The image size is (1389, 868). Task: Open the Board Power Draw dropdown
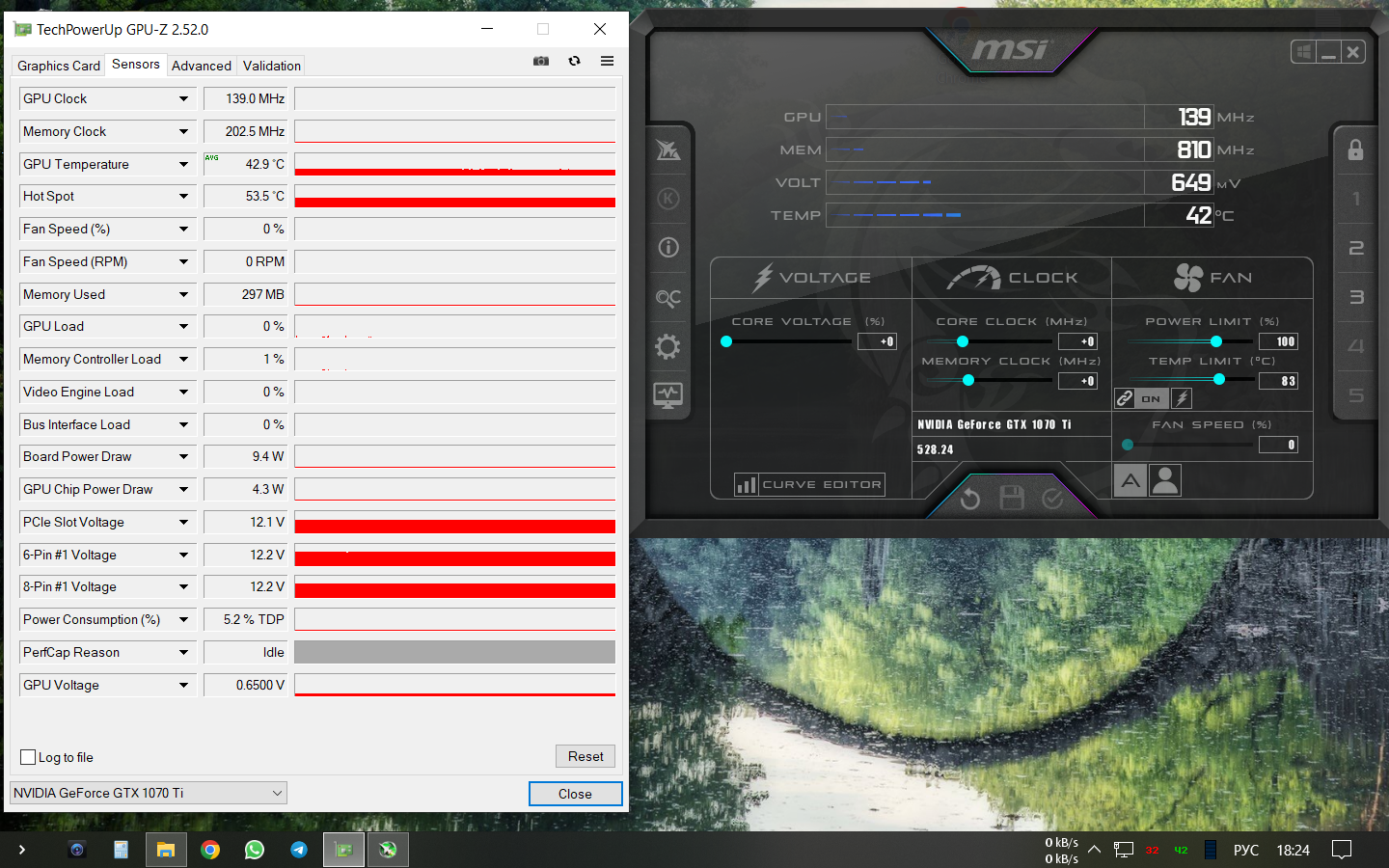pos(183,456)
